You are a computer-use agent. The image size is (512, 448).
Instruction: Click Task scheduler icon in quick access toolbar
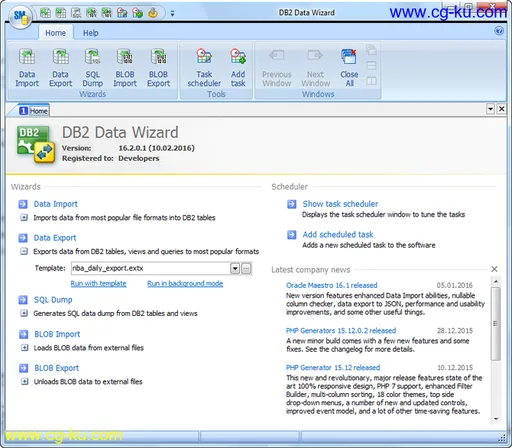click(122, 13)
